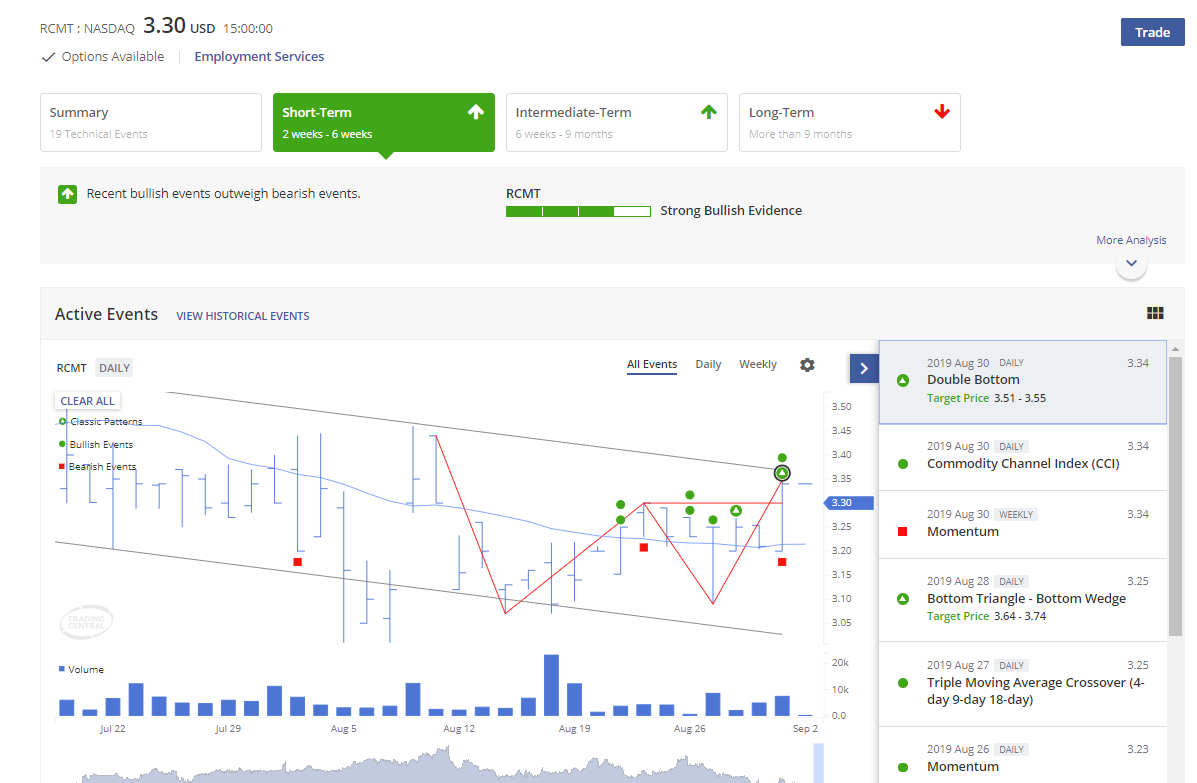Image resolution: width=1197 pixels, height=783 pixels.
Task: Toggle Bearish Events legend item
Action: [98, 466]
